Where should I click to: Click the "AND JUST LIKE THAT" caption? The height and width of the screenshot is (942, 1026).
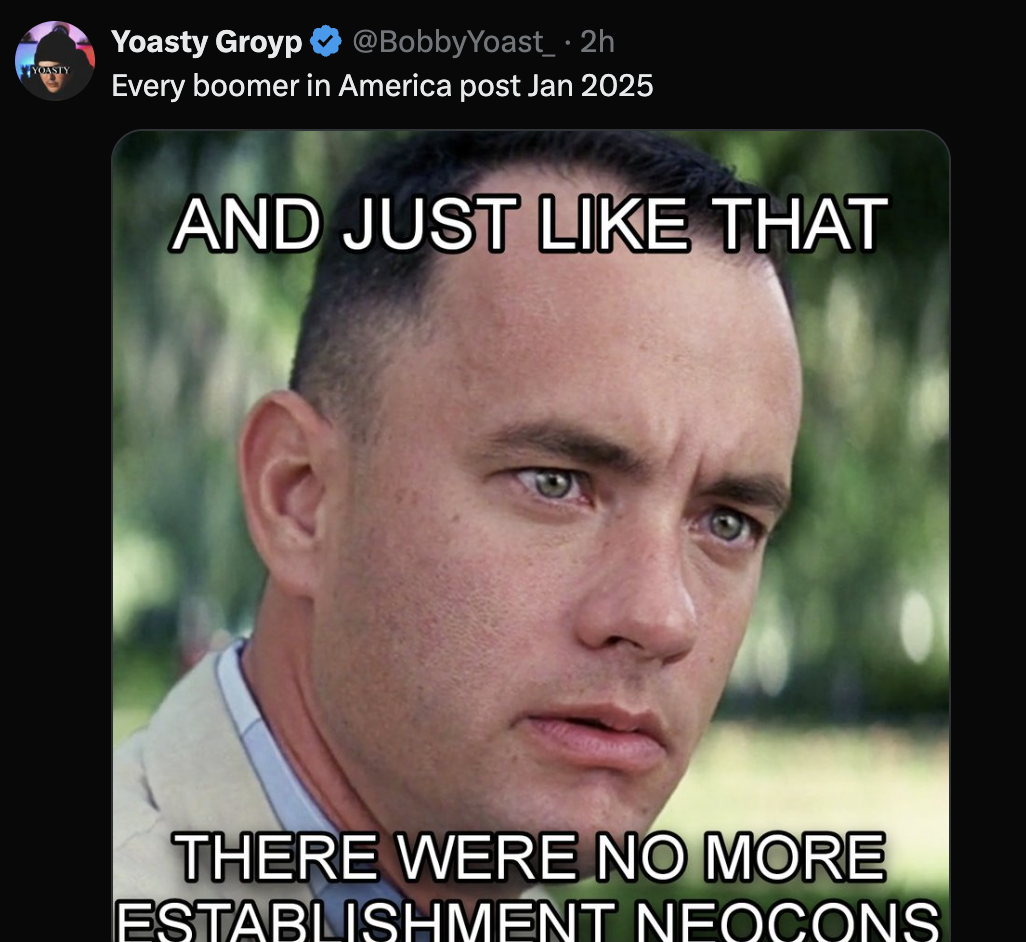tap(530, 224)
